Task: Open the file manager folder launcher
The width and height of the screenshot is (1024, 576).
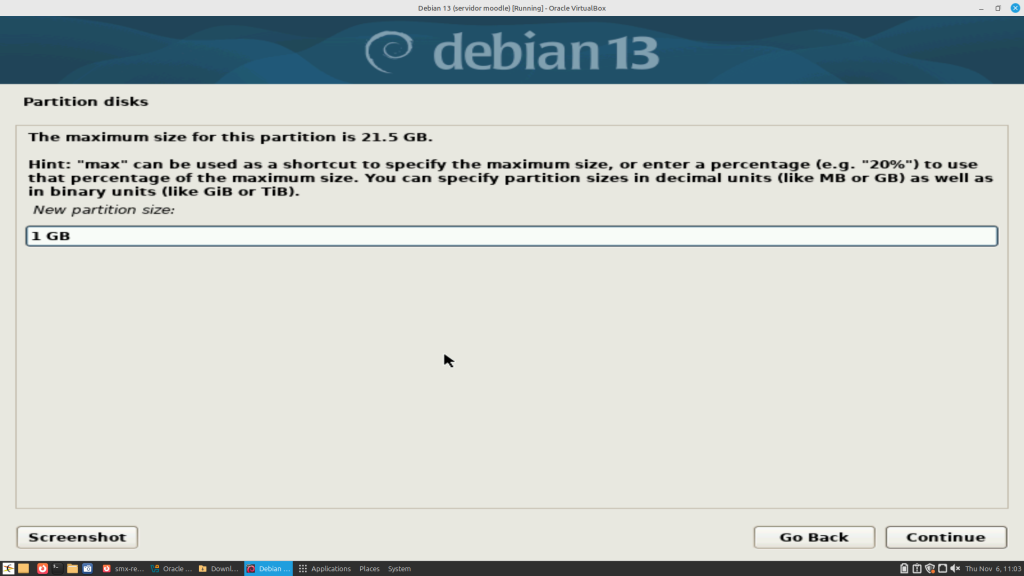Action: [72, 568]
